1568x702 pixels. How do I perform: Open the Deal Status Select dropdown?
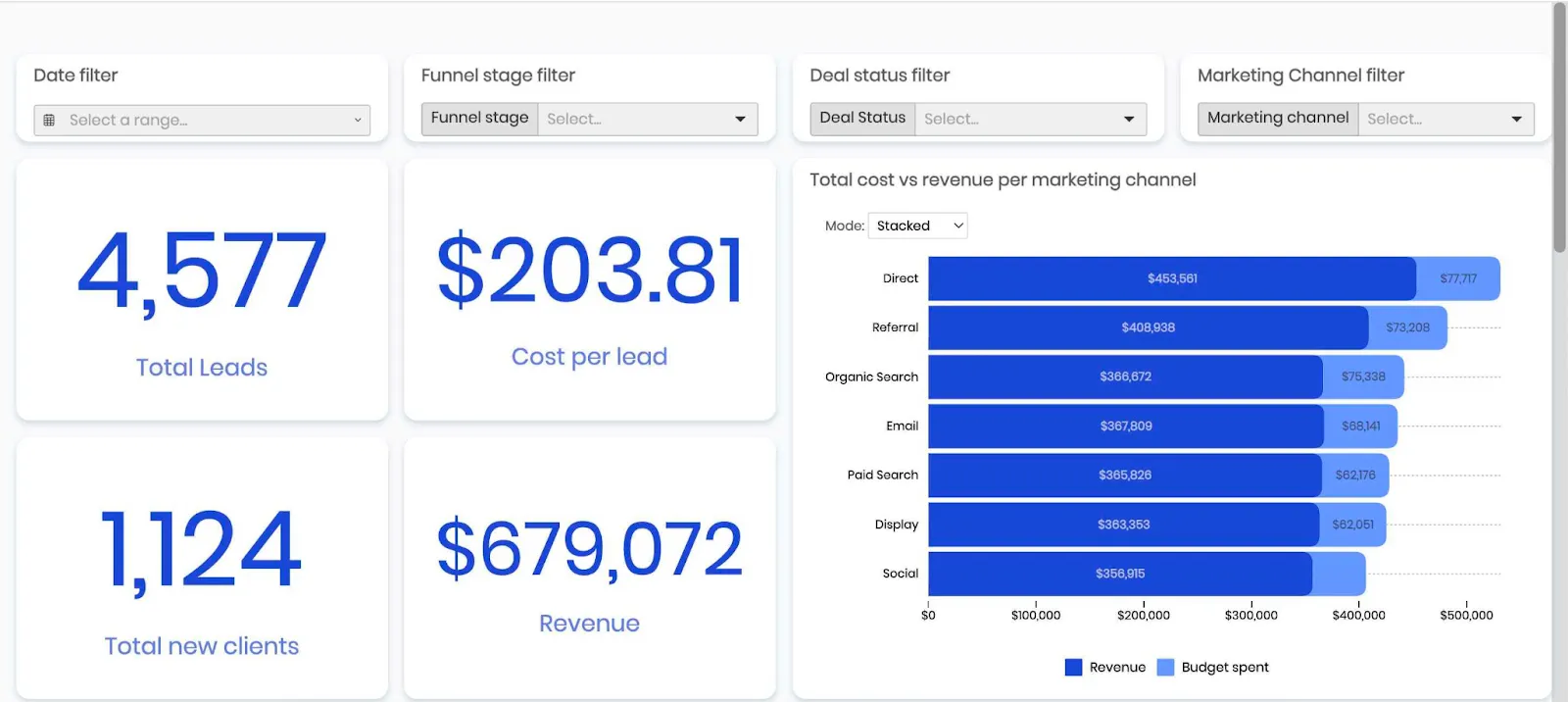coord(1031,119)
